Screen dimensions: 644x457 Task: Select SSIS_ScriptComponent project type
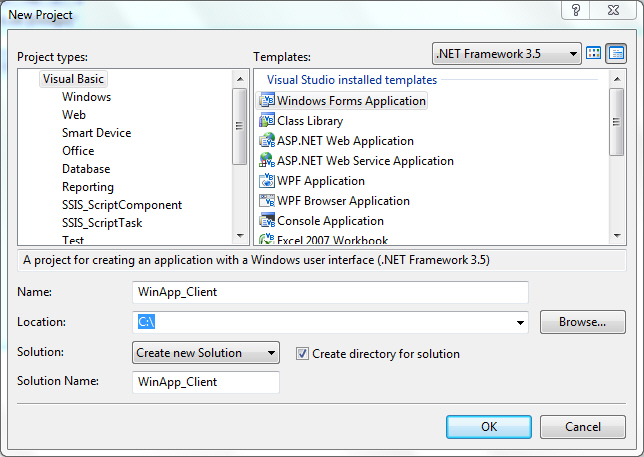point(122,205)
